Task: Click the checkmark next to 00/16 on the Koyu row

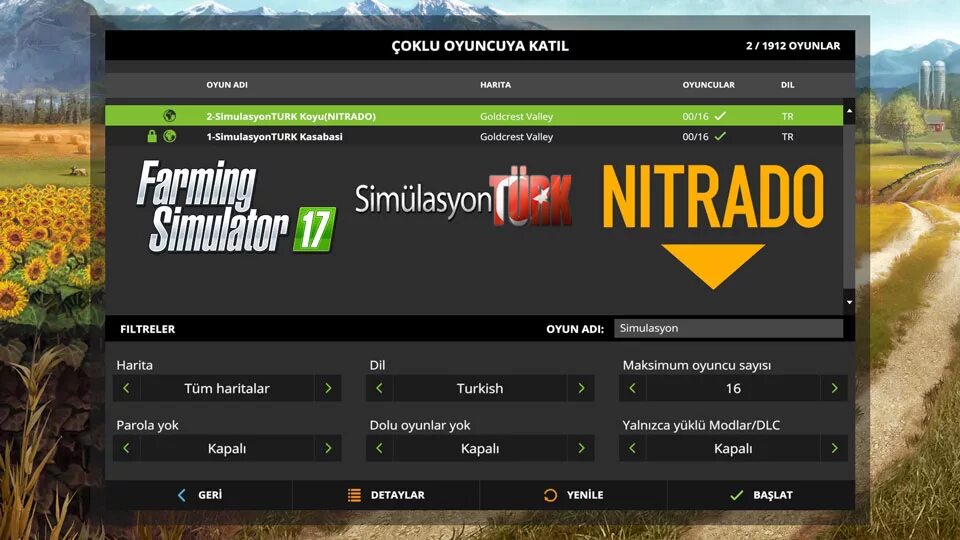Action: (x=721, y=115)
